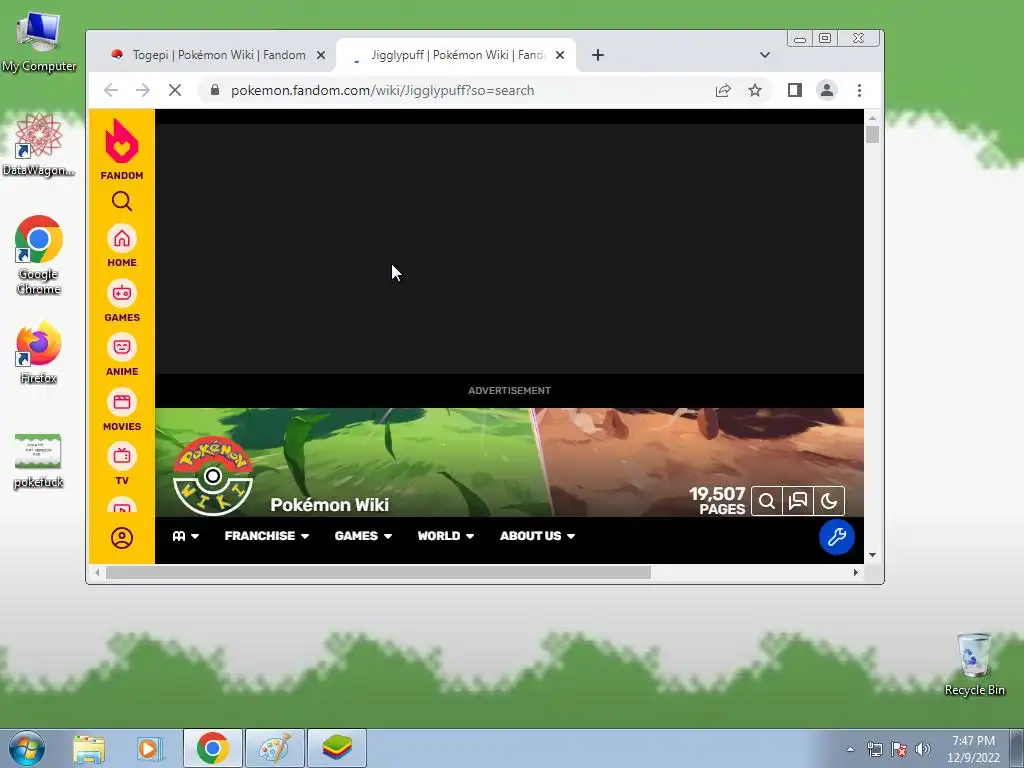Toggle Chrome side panel
The image size is (1024, 768).
click(x=795, y=90)
